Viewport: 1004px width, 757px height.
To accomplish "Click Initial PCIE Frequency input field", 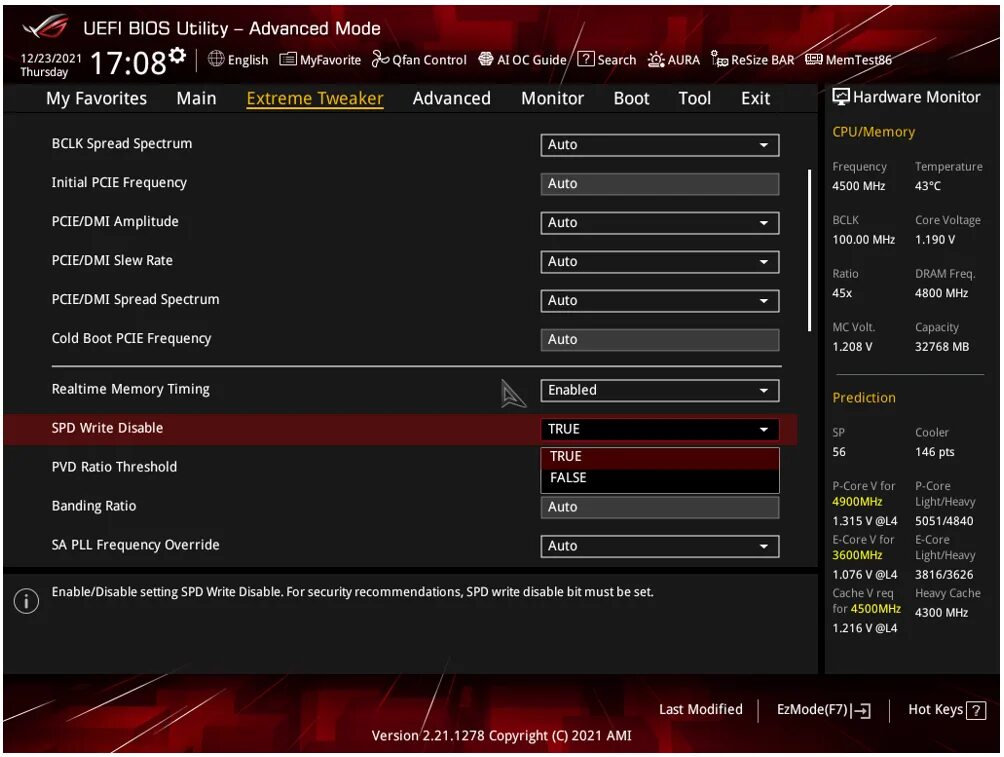I will coord(660,184).
